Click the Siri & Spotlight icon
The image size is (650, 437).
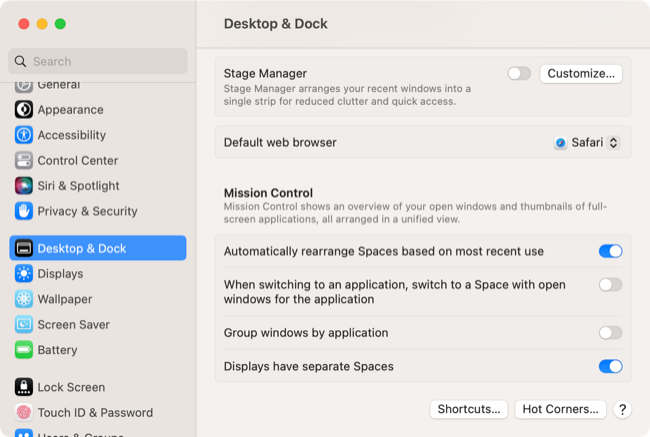[24, 186]
